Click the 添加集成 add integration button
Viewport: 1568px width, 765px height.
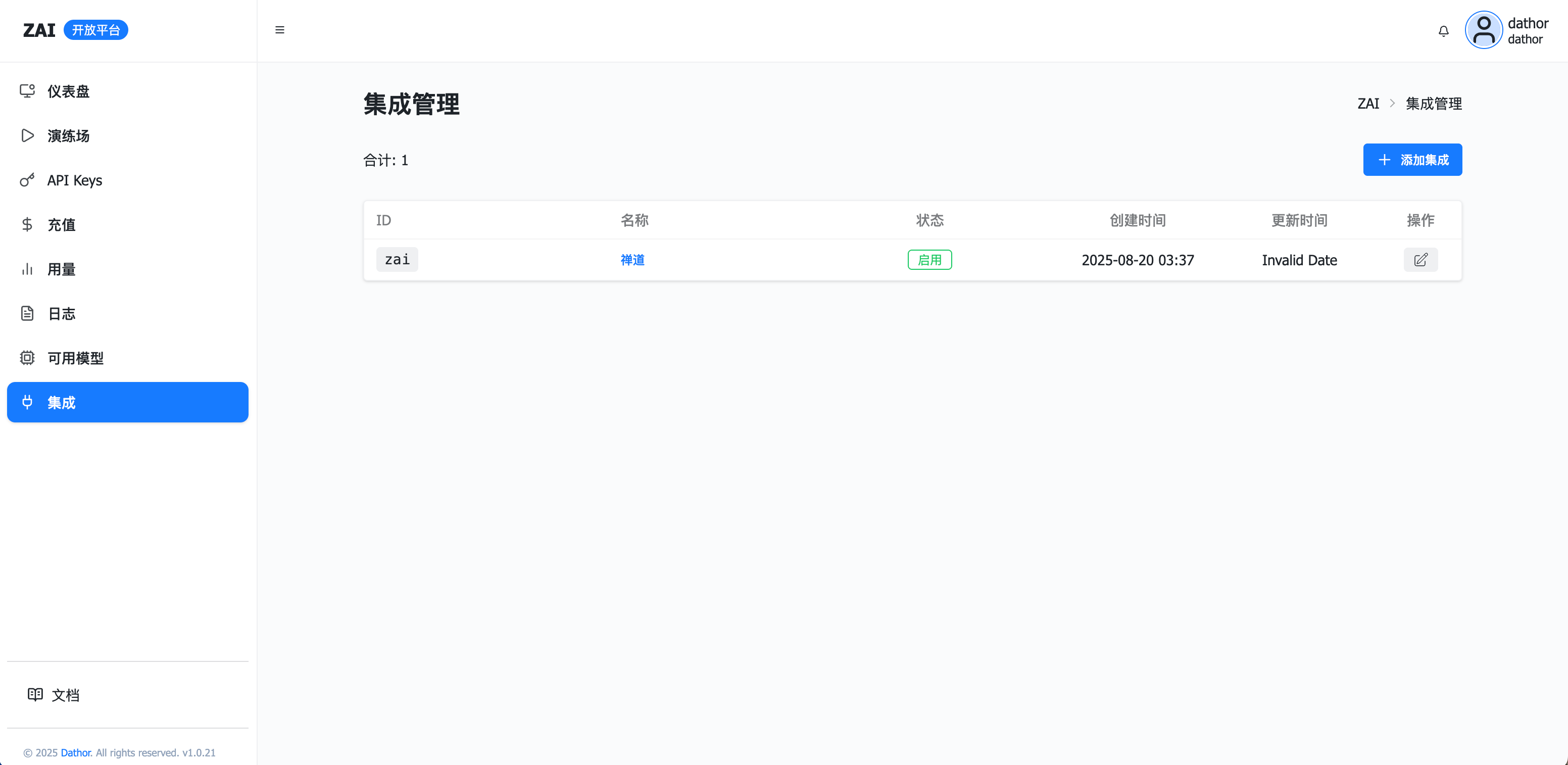click(1412, 160)
